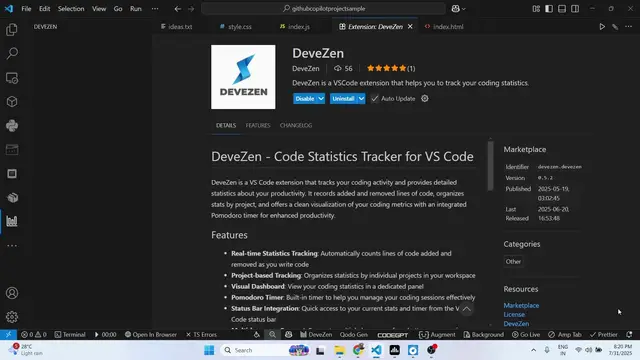Click Terminal in the status bar
Viewport: 640px width, 360px height.
70,334
